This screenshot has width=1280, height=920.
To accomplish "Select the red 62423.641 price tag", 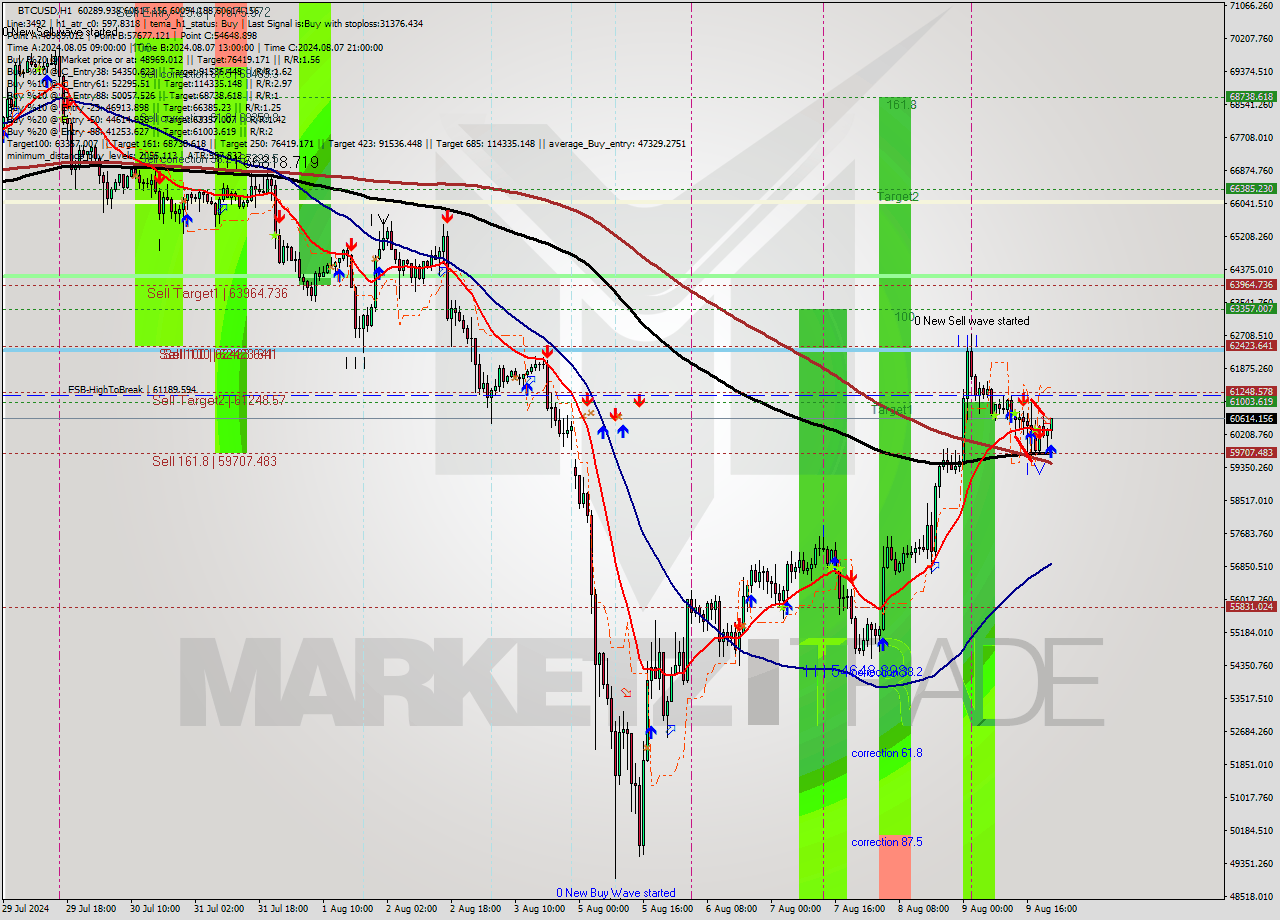I will [1250, 345].
